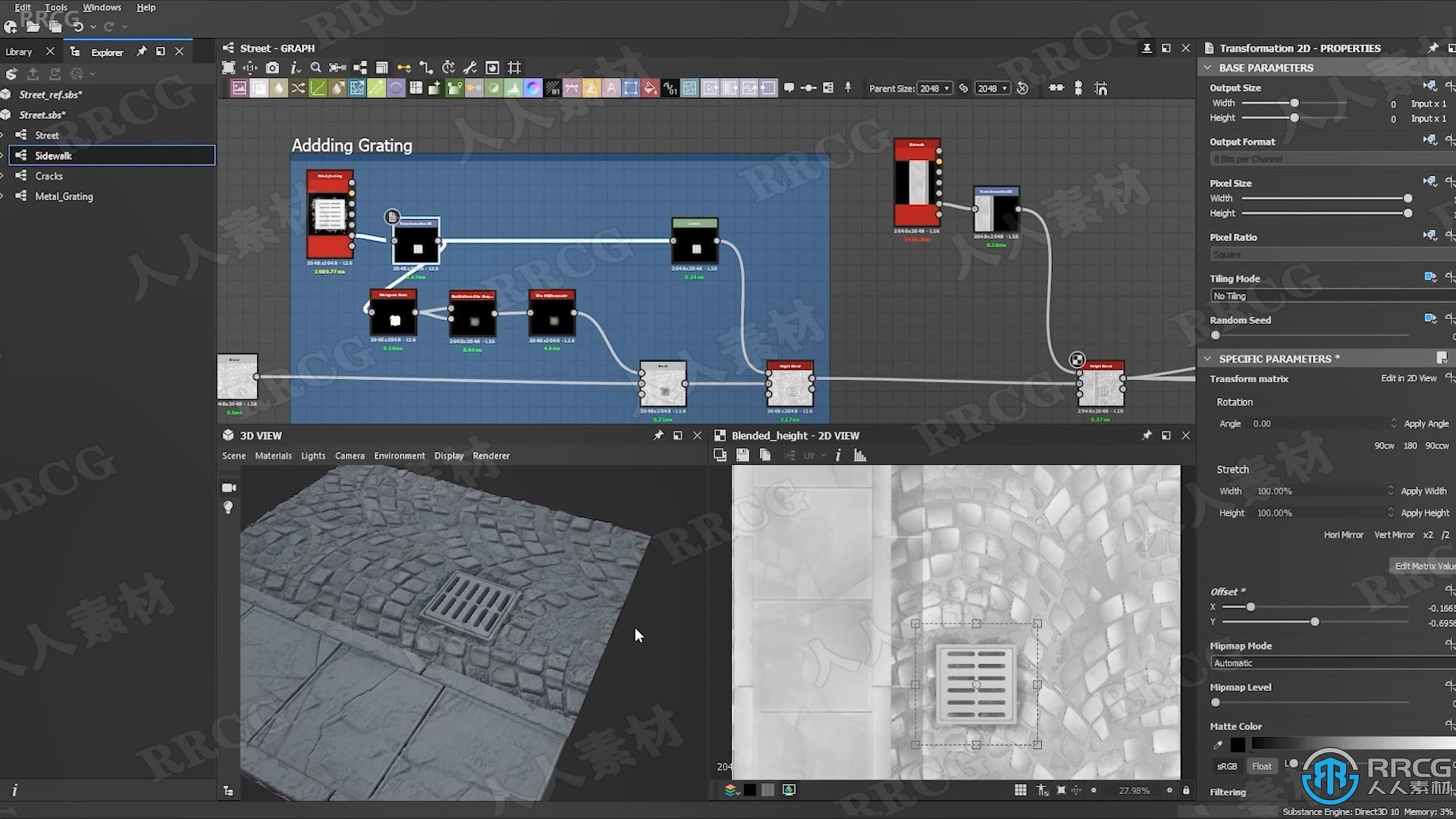The height and width of the screenshot is (819, 1456).
Task: Add a Transformation 2D node from palette
Action: (631, 88)
